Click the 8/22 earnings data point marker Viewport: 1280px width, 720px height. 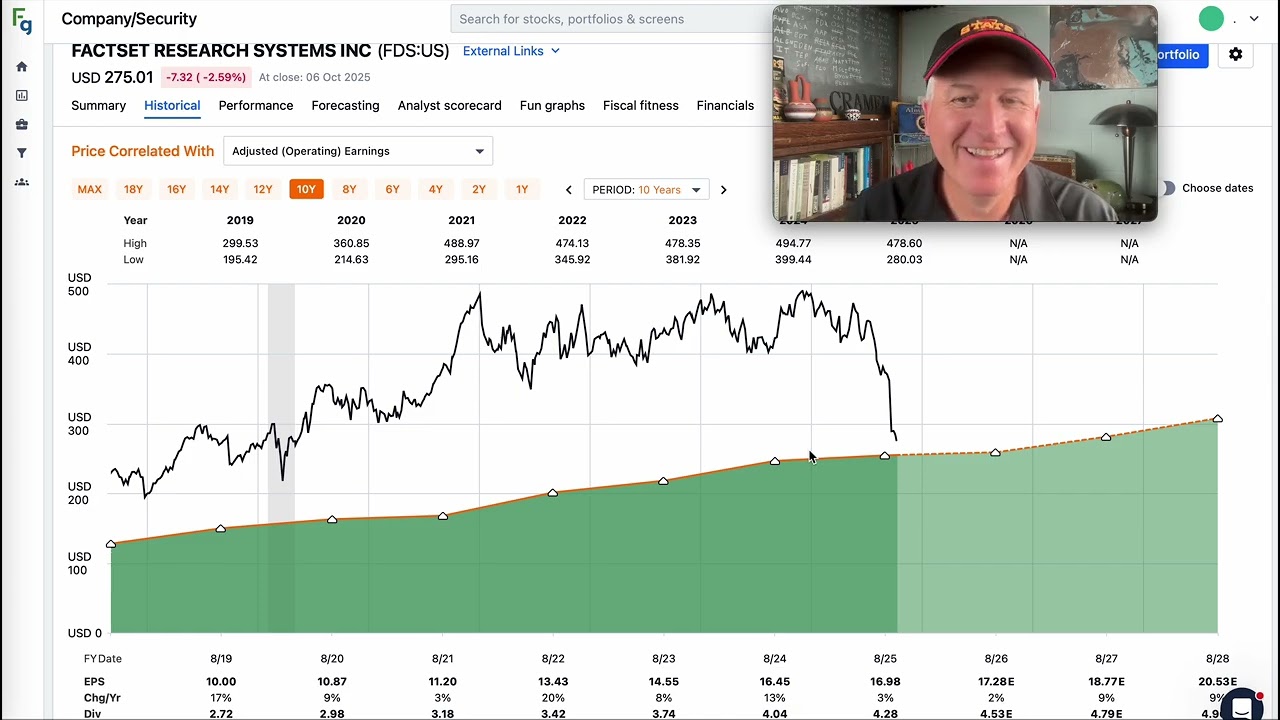553,492
